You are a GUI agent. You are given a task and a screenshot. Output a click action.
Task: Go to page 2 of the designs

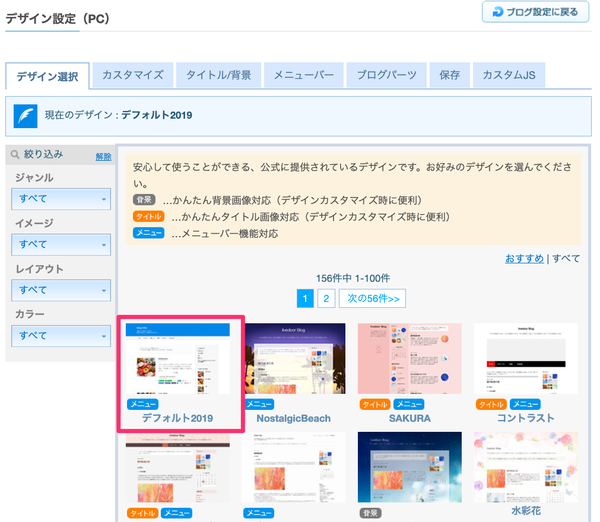coord(326,299)
